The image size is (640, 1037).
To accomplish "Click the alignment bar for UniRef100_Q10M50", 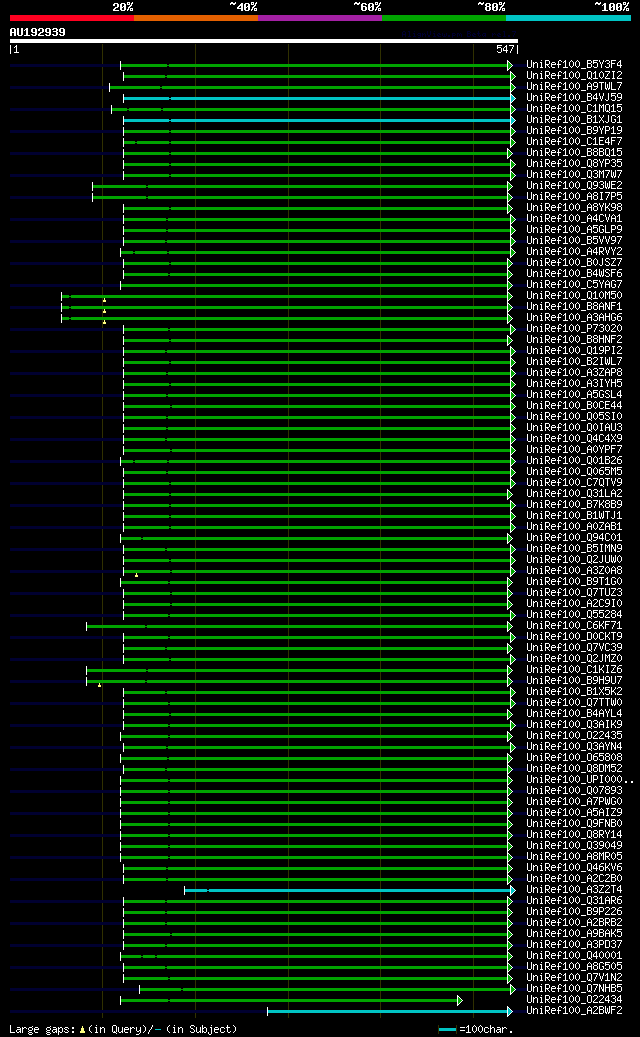I will tap(286, 296).
